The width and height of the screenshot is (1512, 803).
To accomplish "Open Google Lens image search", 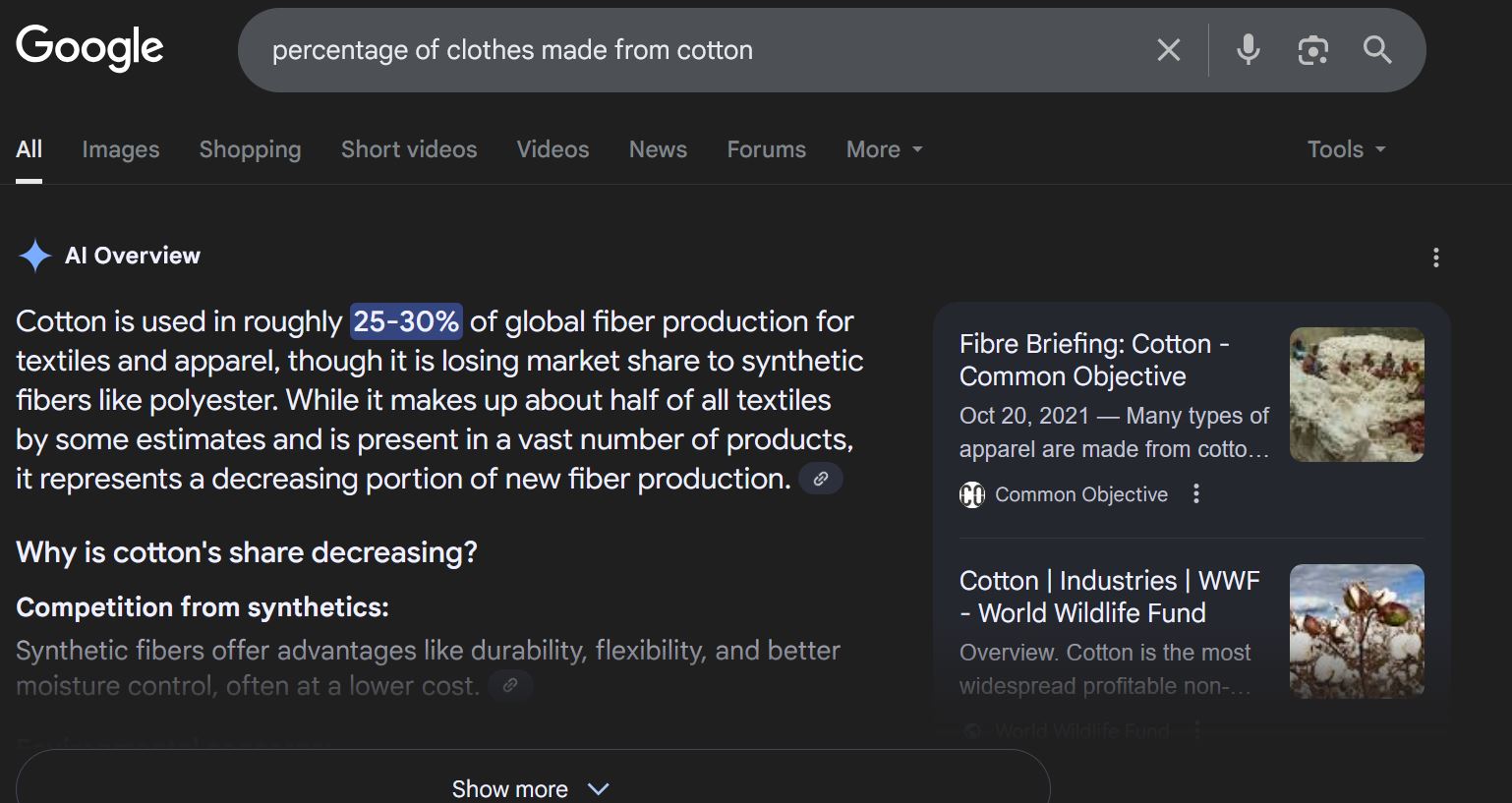I will (x=1312, y=50).
